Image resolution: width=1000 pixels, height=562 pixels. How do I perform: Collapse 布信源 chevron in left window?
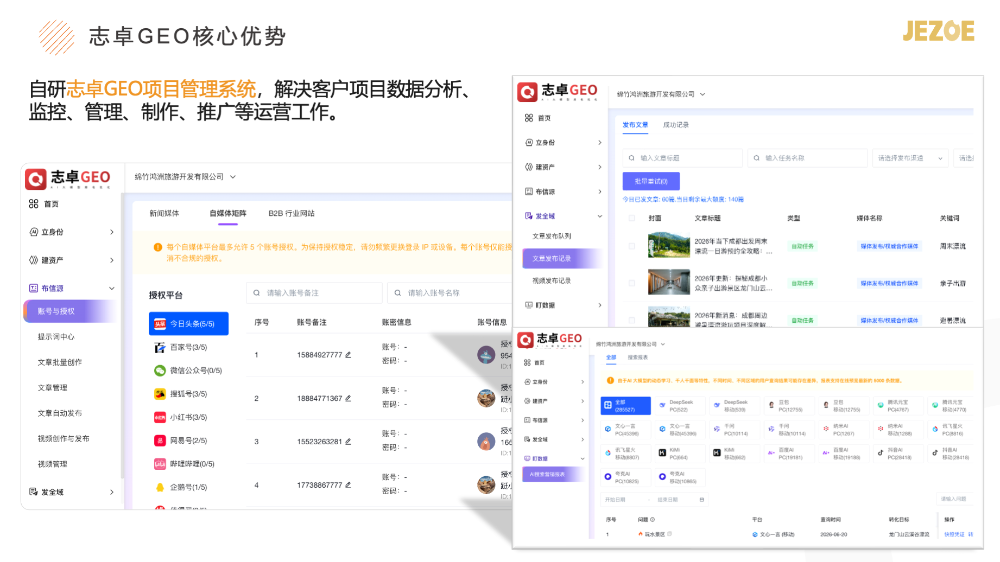pyautogui.click(x=112, y=288)
